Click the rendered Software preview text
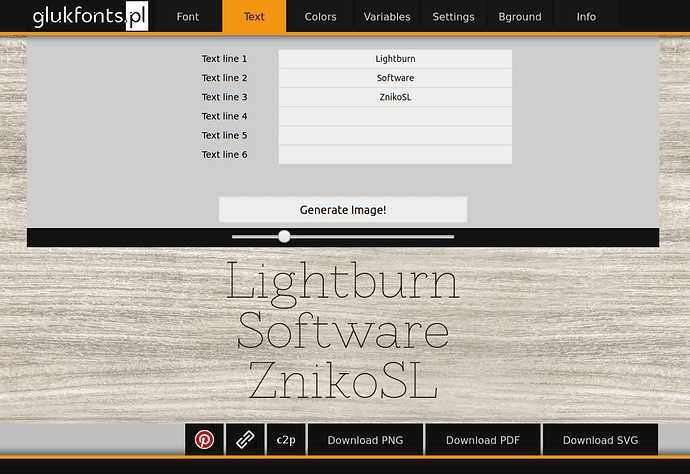Image resolution: width=690 pixels, height=474 pixels. (x=343, y=331)
